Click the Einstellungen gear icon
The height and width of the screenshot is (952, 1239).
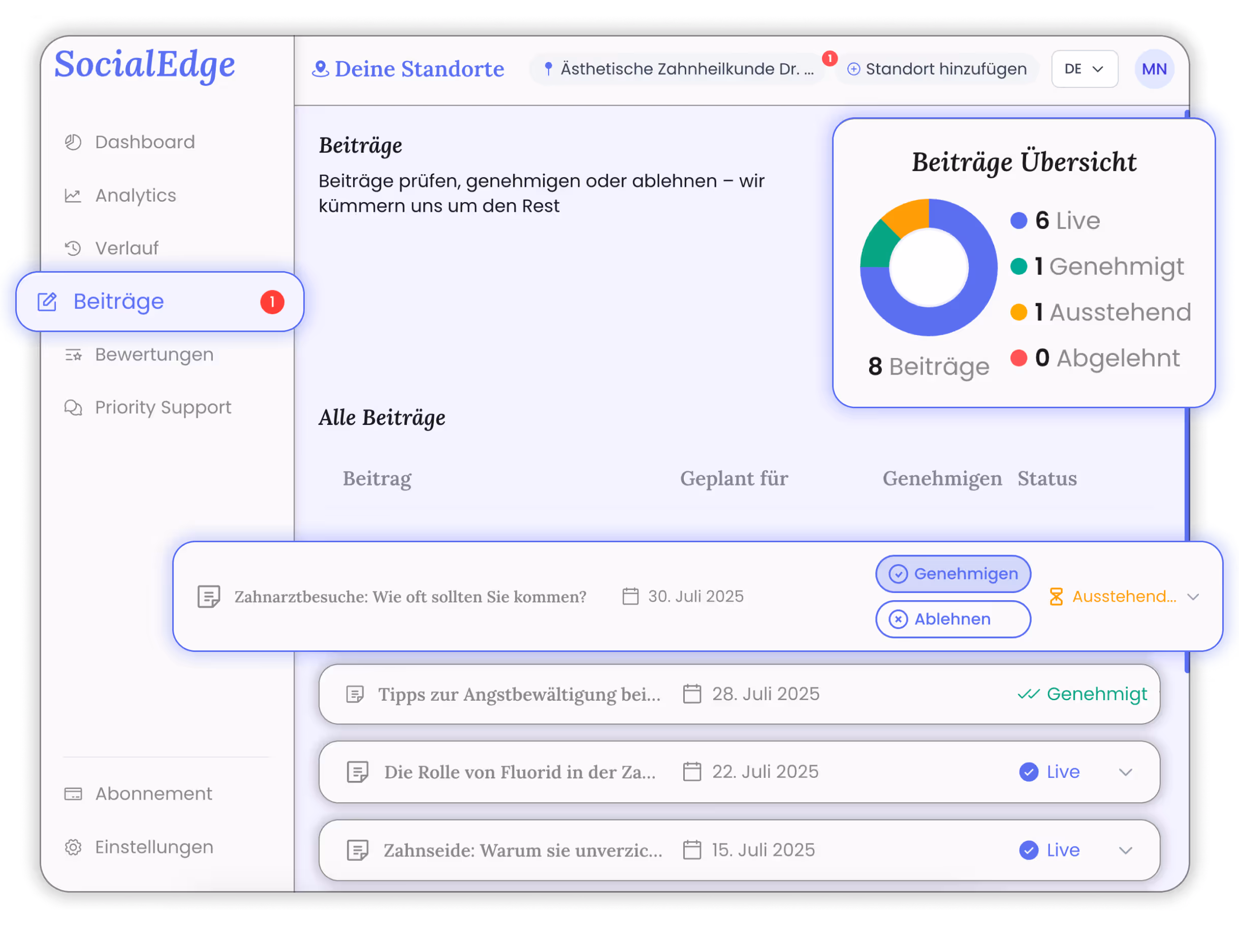pos(73,846)
